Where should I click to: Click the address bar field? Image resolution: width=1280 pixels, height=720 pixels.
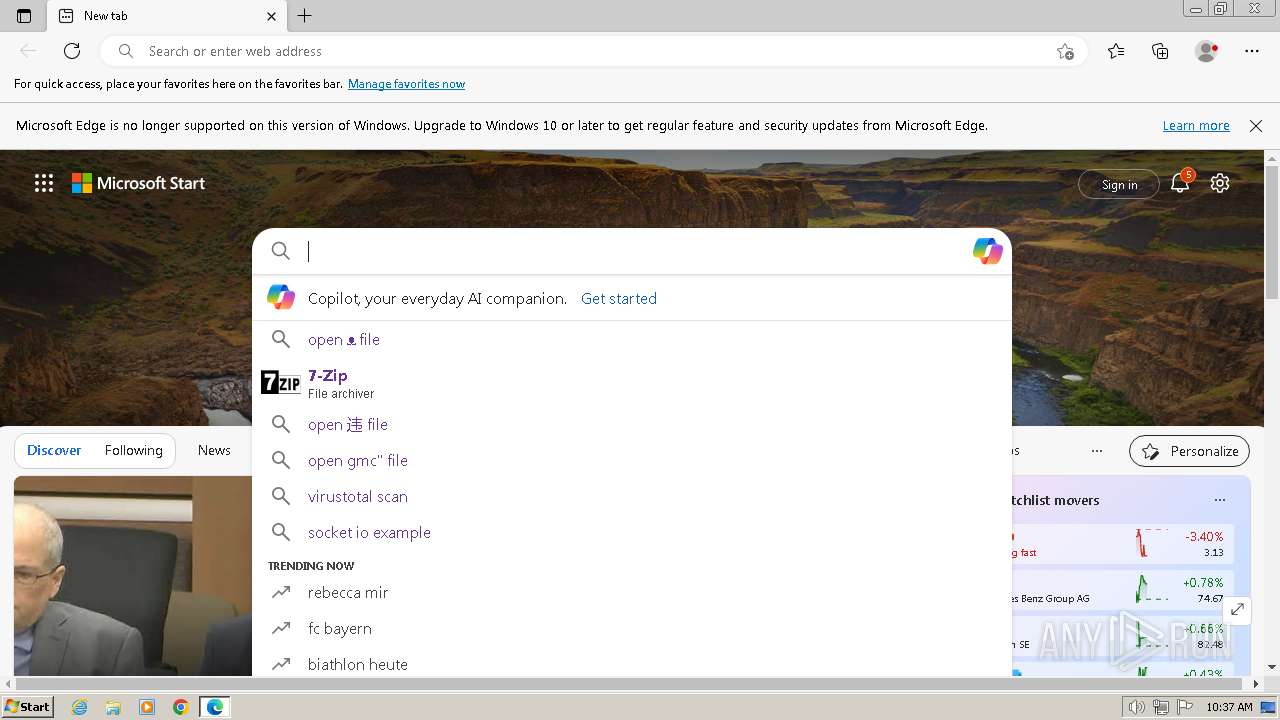click(595, 51)
